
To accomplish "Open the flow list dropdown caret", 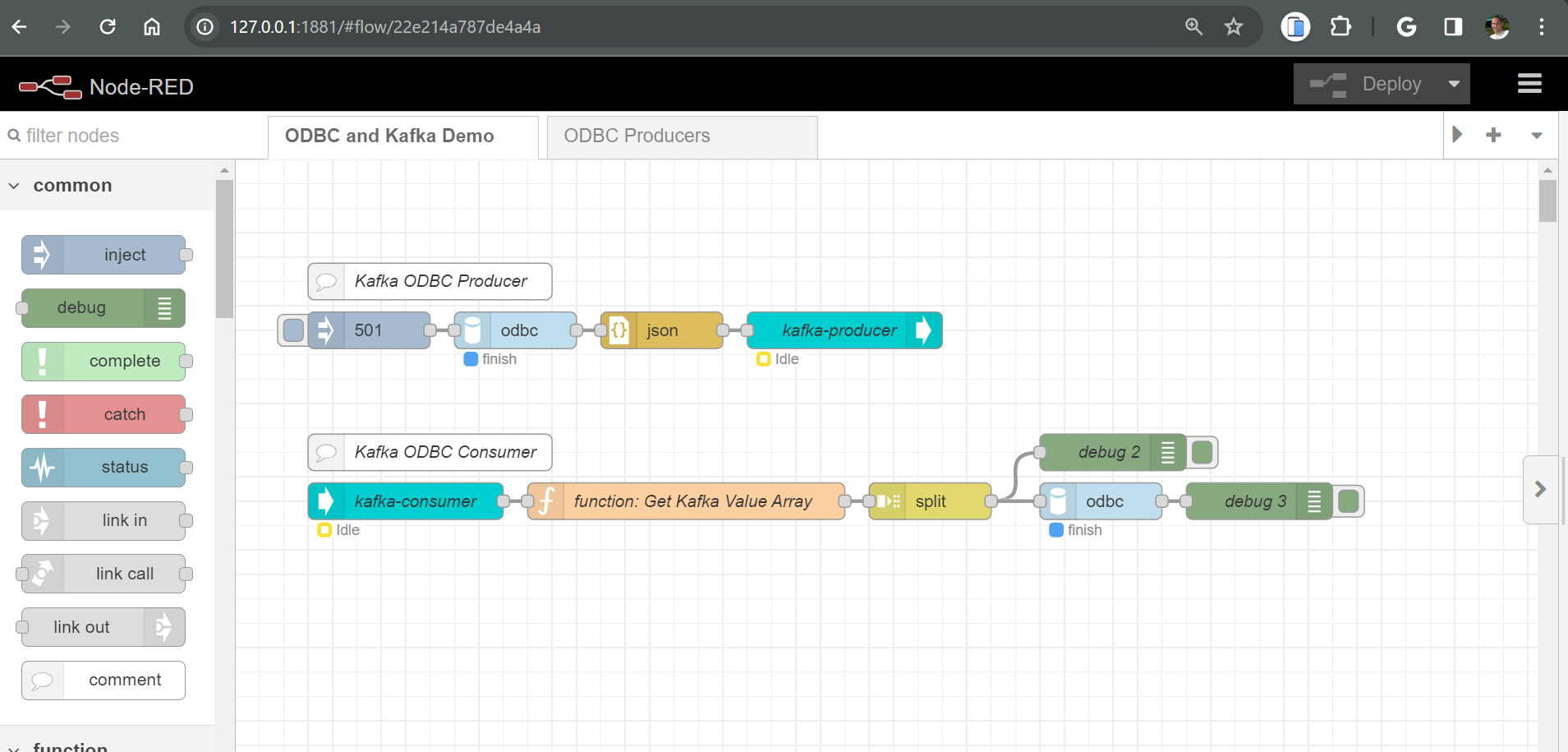I will (x=1536, y=136).
